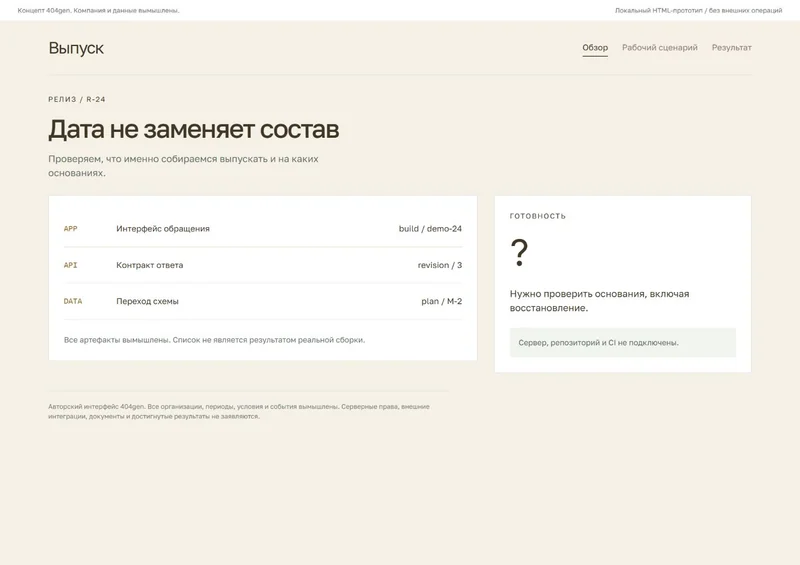
Task: Click text Нужно проверить основания, включая восстановление
Action: pyautogui.click(x=599, y=301)
